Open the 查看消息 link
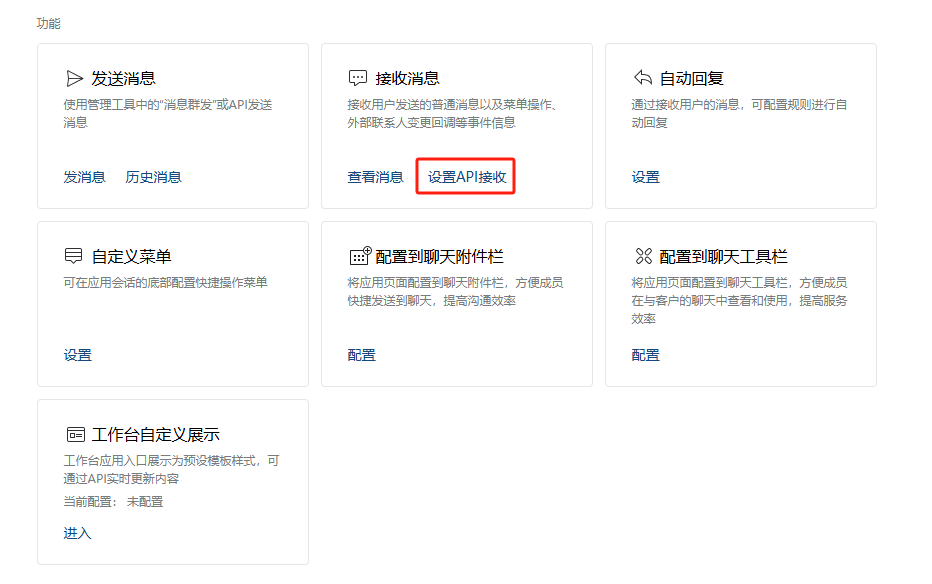Screen dimensions: 932x584 (x=375, y=177)
